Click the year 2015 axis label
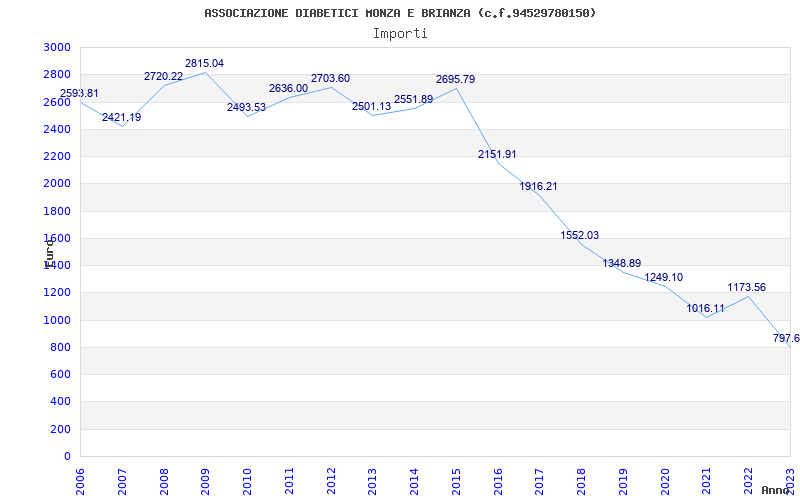 (x=456, y=481)
